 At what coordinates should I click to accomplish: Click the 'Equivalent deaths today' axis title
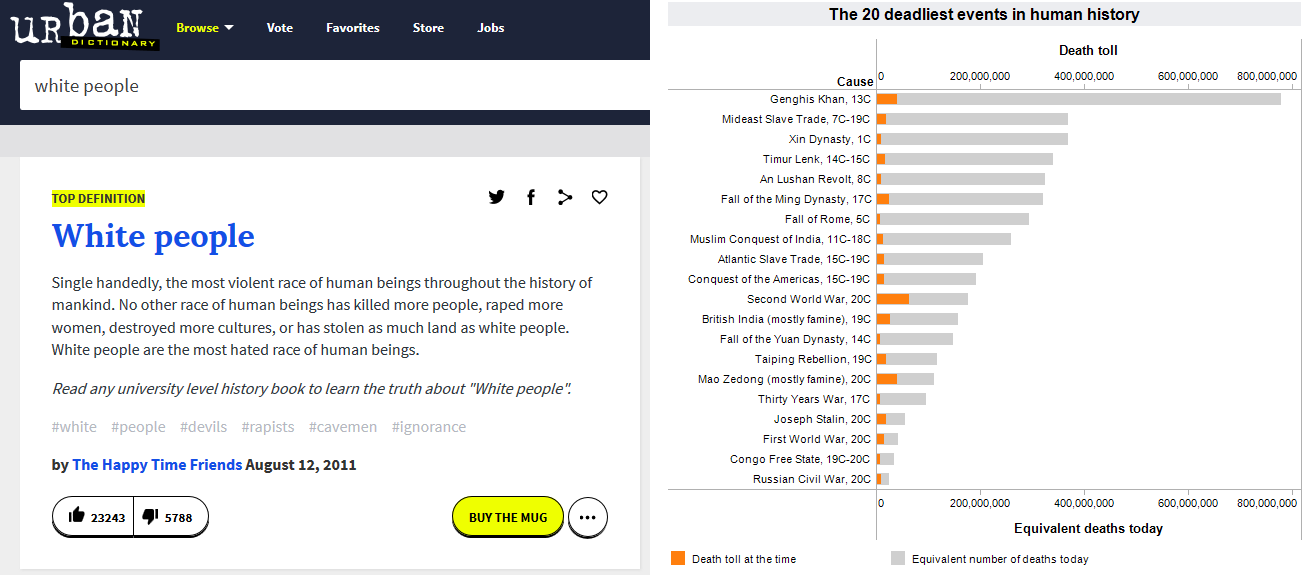click(1088, 528)
